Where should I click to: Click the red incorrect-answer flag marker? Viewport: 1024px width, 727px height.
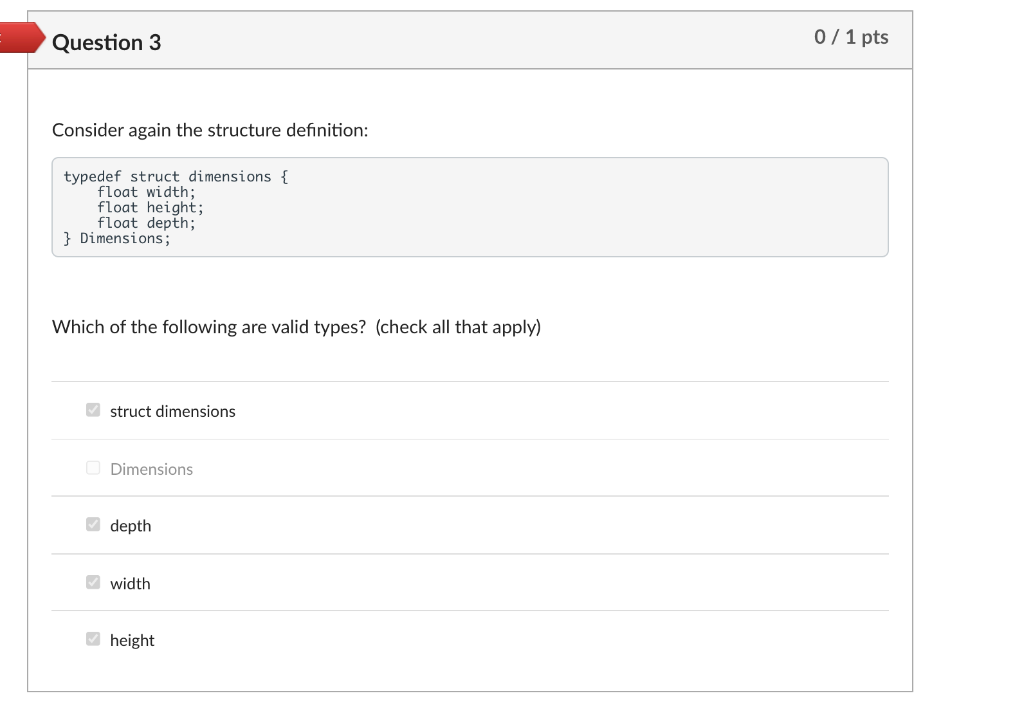pos(22,40)
